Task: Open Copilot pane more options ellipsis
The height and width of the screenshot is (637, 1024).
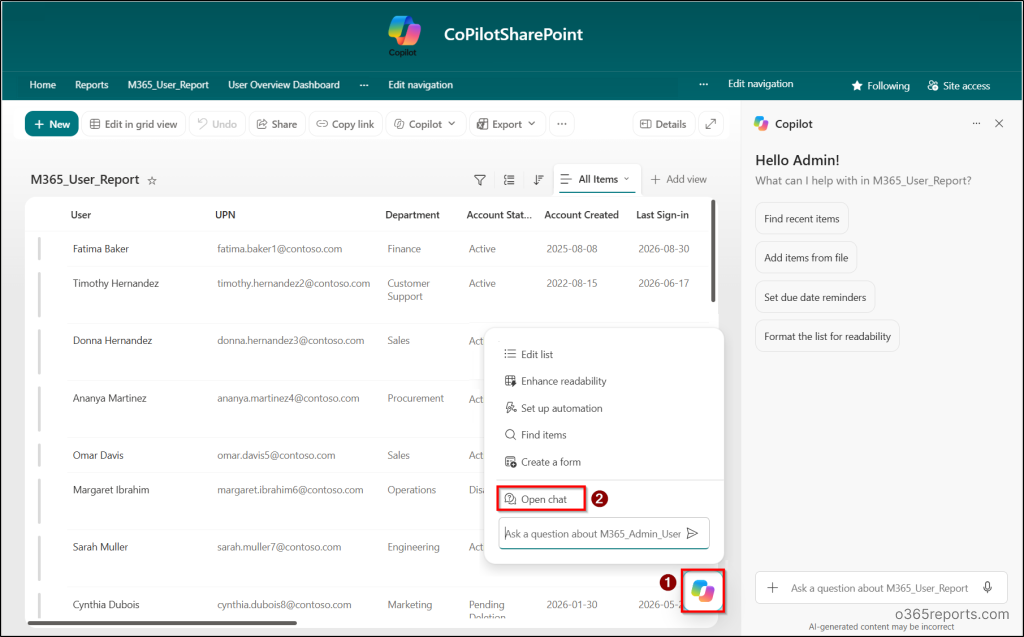Action: 976,123
